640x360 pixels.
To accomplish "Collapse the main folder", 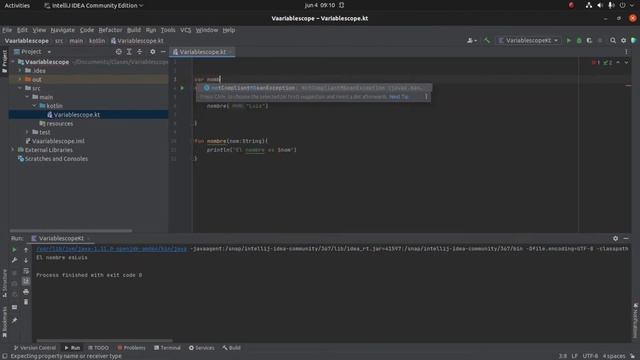I will click(x=27, y=97).
